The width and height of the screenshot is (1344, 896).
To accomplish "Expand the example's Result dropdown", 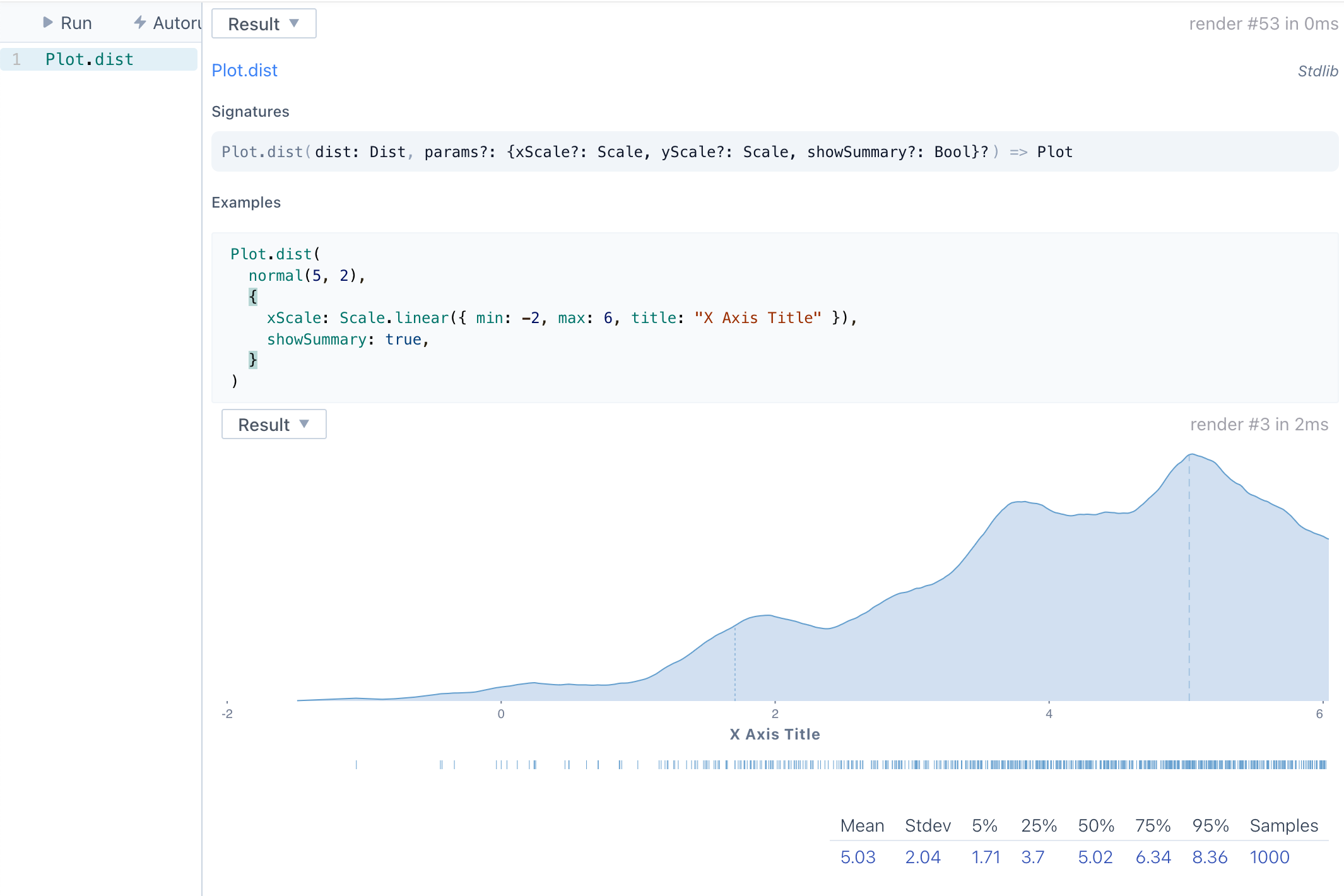I will click(x=273, y=425).
